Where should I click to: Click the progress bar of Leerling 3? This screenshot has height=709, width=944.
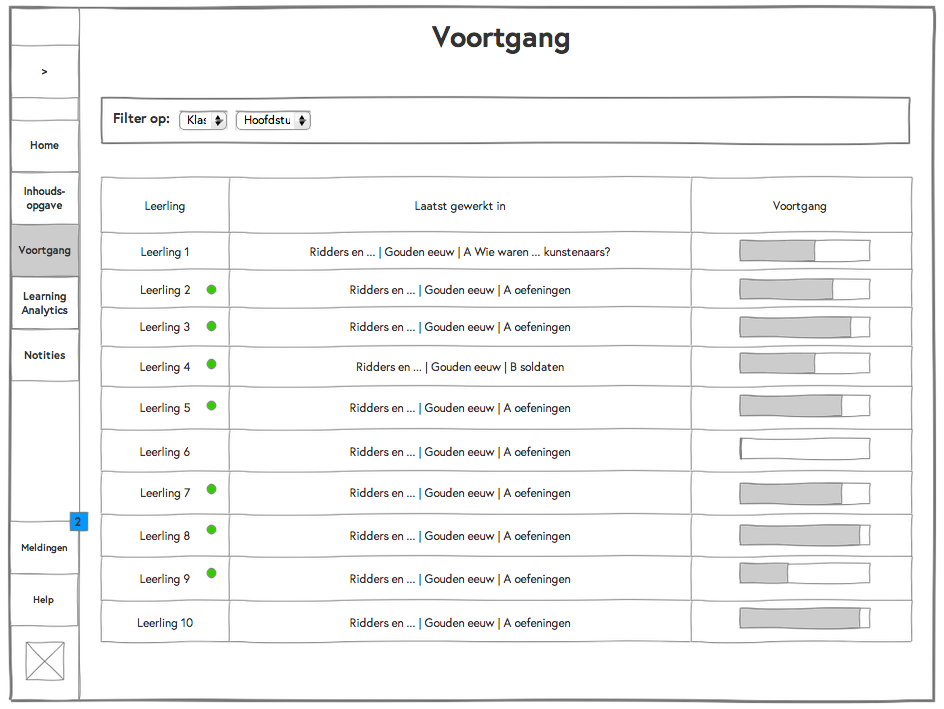click(x=805, y=327)
